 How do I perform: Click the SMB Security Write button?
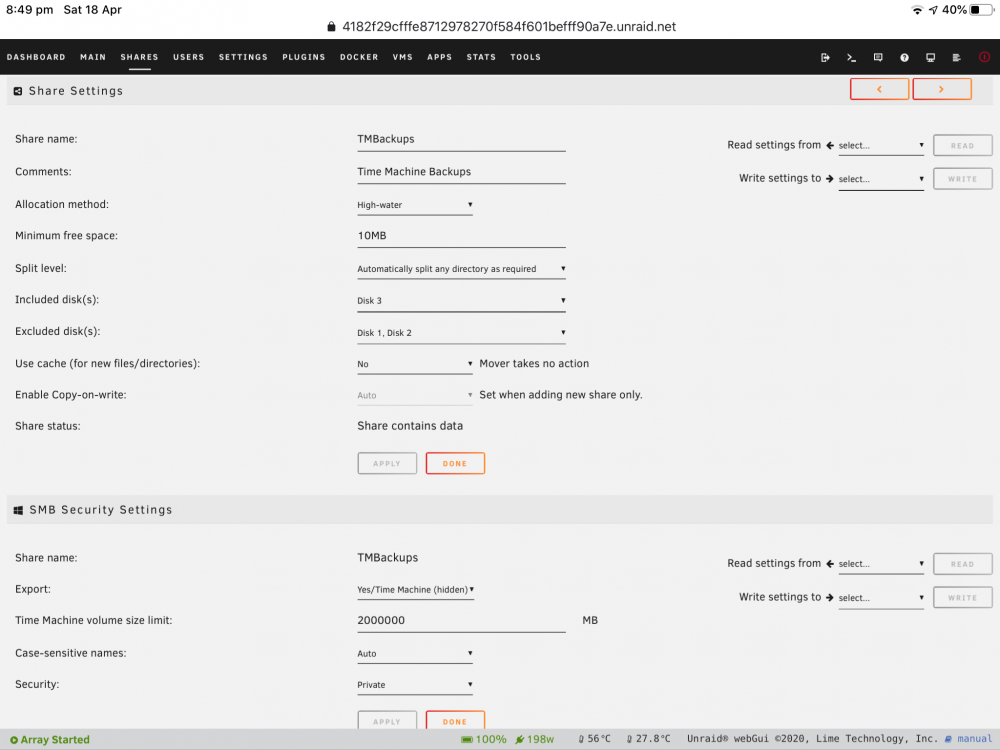point(962,598)
